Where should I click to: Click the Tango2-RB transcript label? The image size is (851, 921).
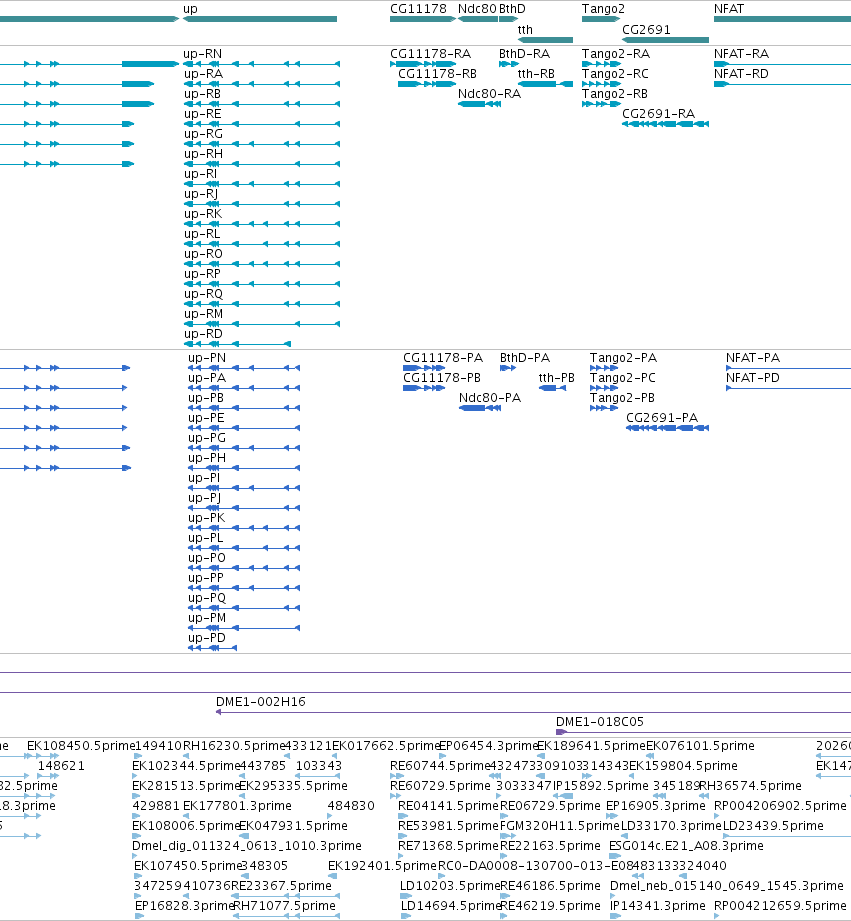[615, 94]
